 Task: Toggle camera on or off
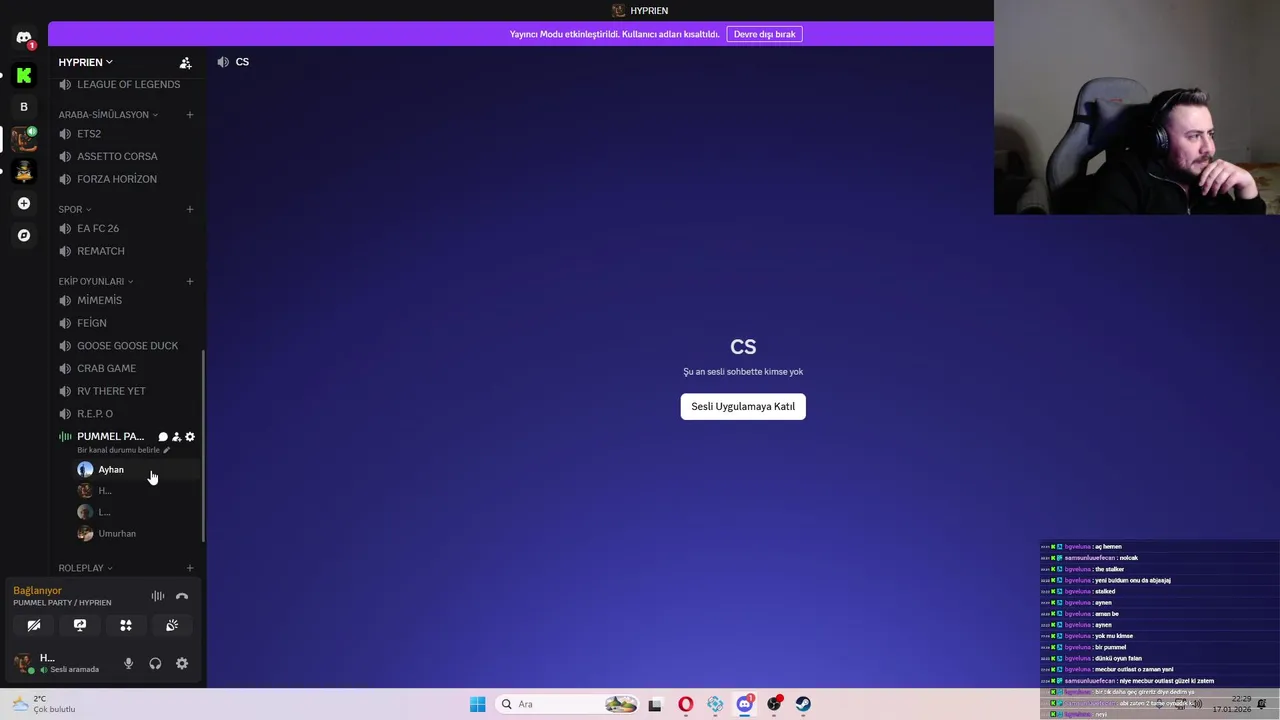[x=34, y=625]
